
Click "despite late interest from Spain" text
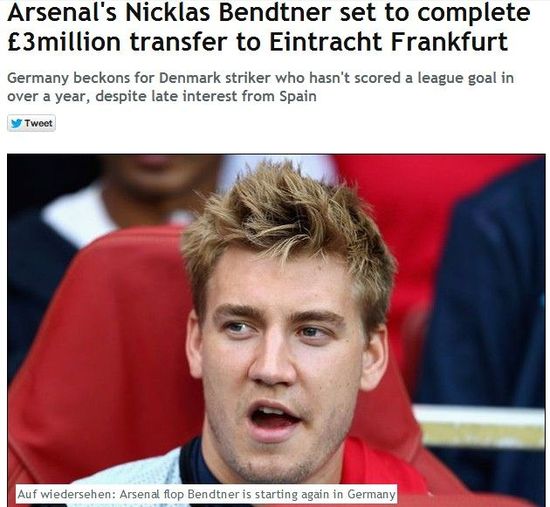[206, 96]
